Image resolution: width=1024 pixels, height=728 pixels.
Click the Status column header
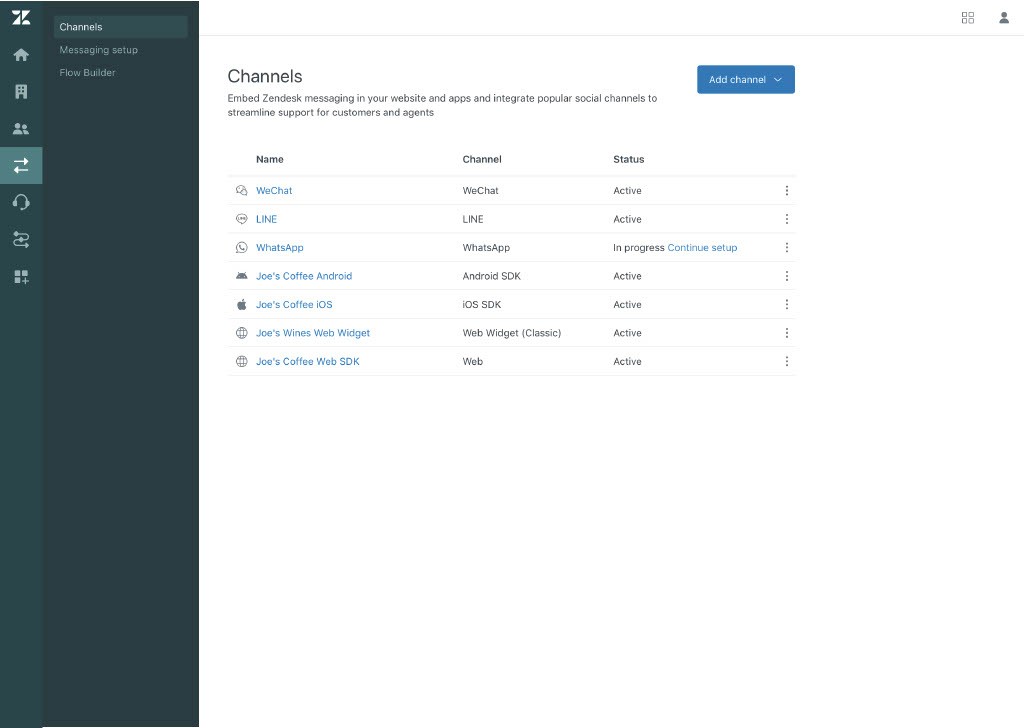(629, 159)
